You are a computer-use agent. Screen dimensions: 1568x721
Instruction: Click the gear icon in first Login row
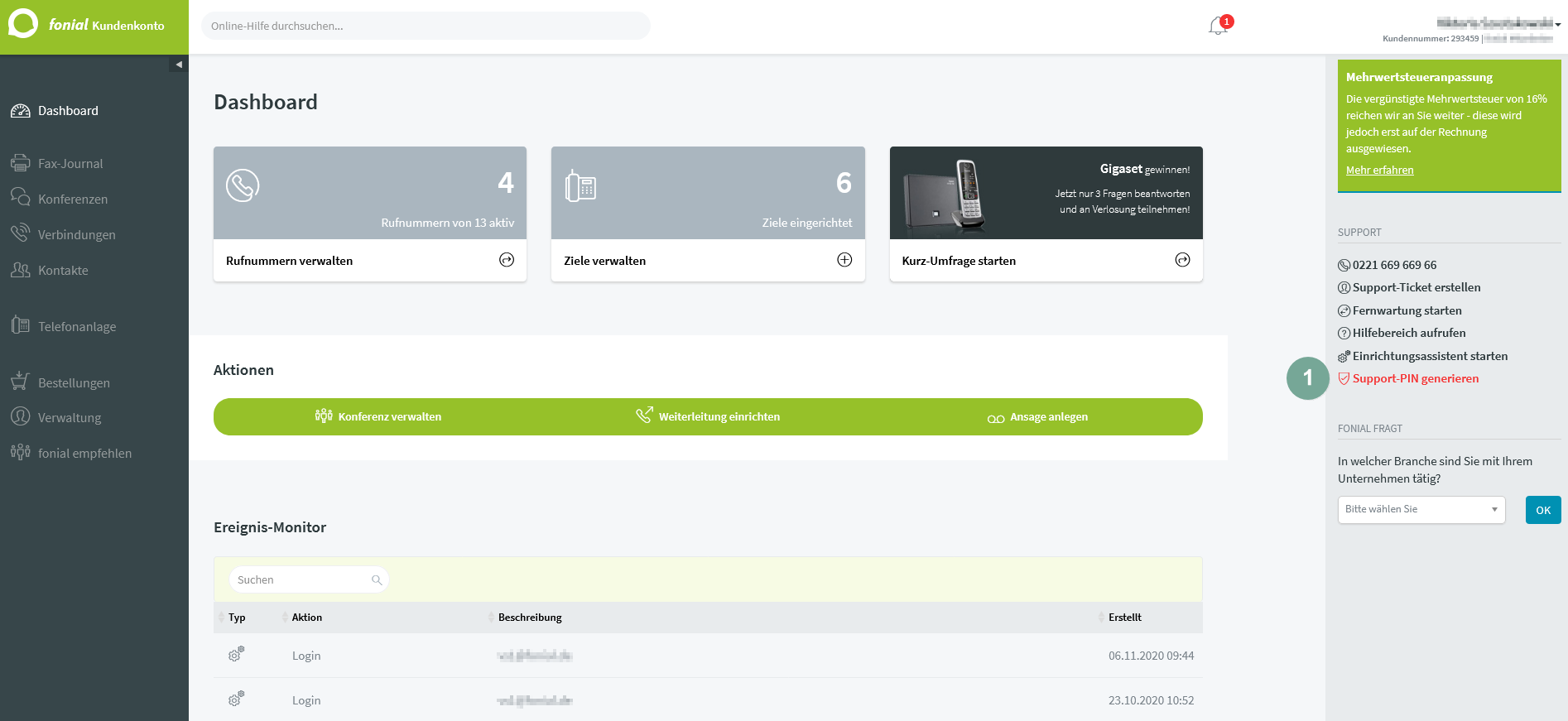point(236,655)
